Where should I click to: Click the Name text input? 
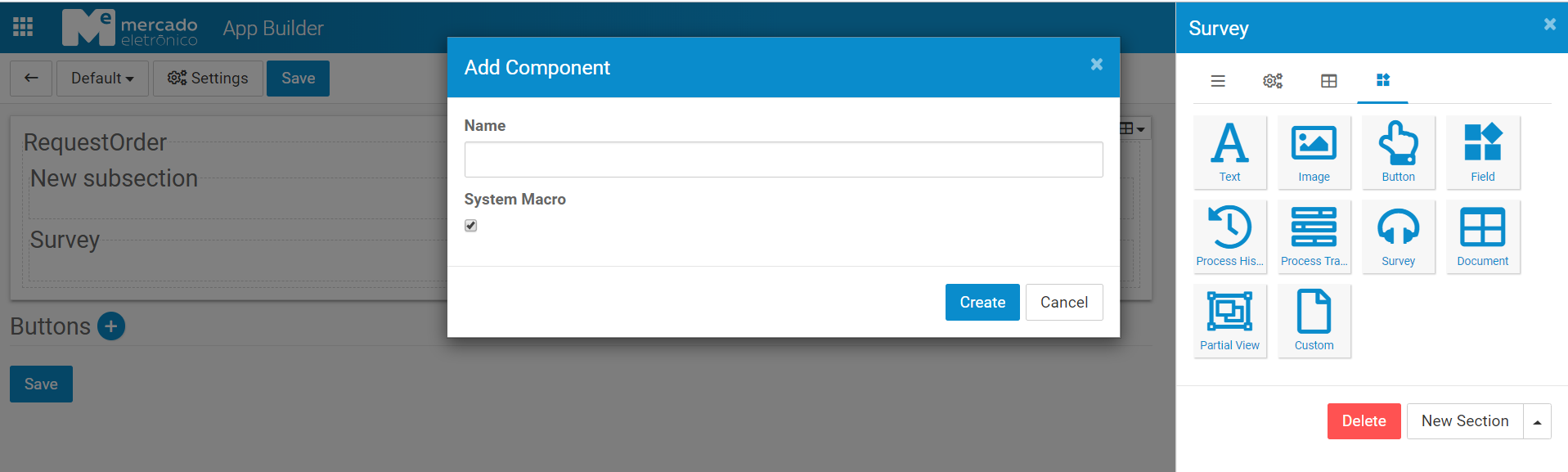click(x=783, y=160)
